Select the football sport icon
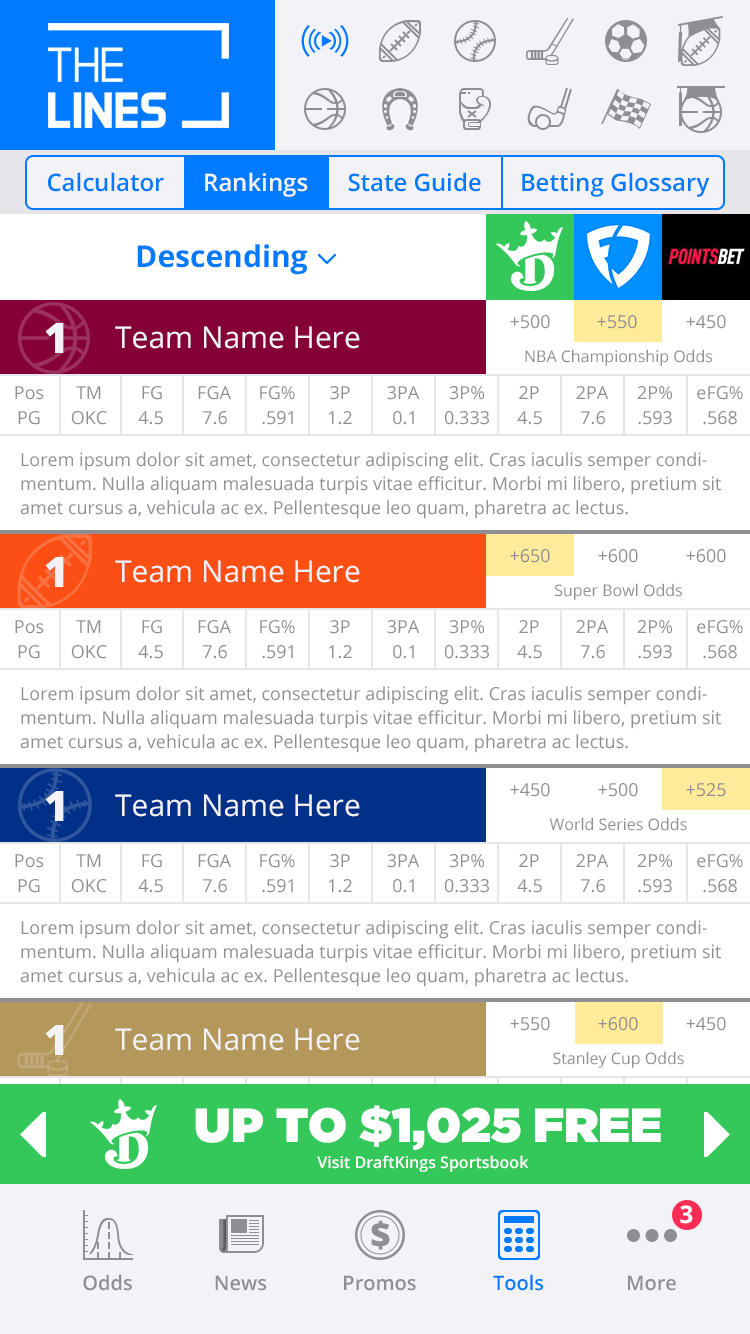750x1334 pixels. click(x=400, y=42)
